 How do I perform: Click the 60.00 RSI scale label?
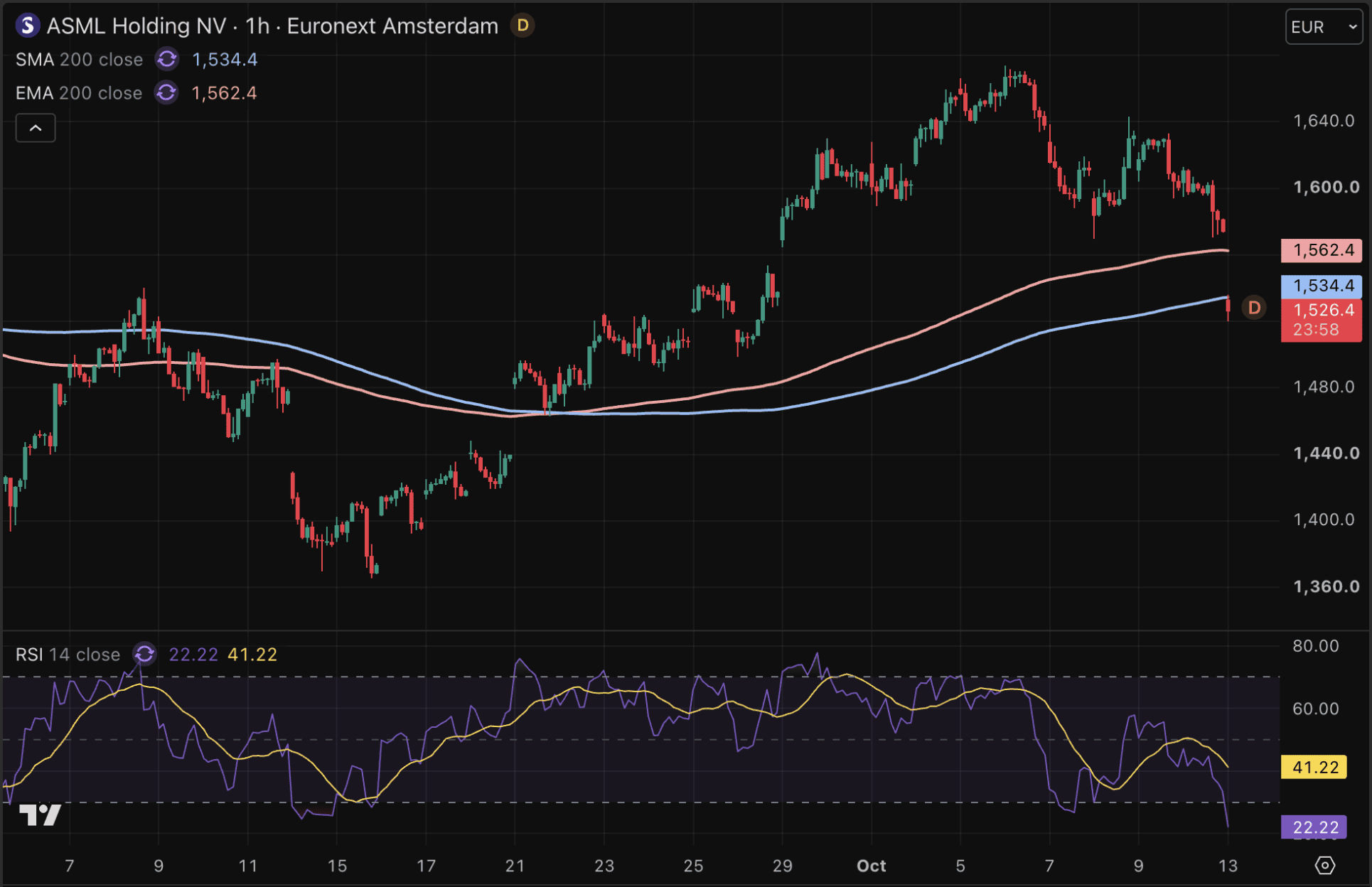pyautogui.click(x=1315, y=709)
